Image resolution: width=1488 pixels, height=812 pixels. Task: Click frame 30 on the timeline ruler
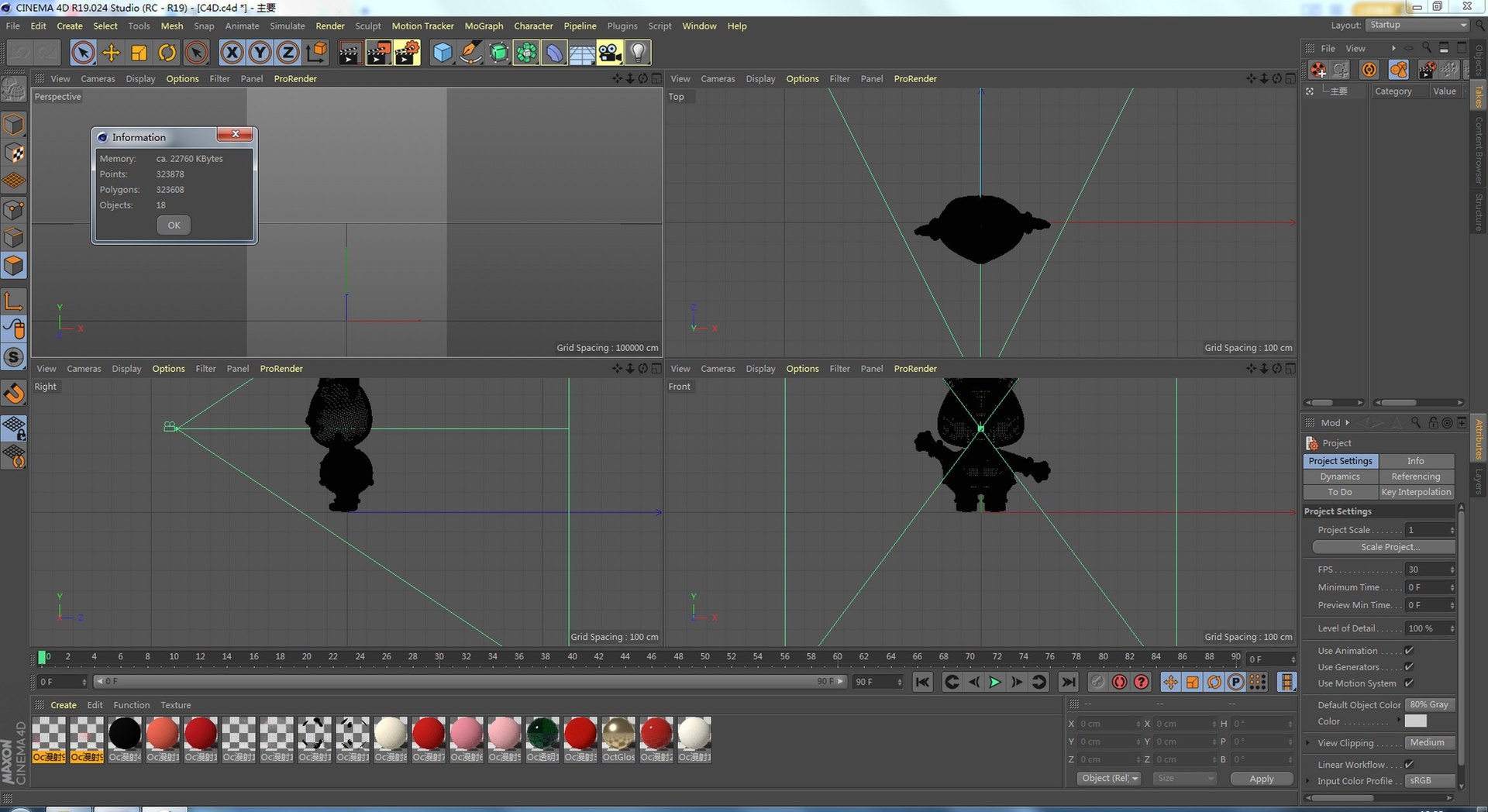tap(439, 656)
